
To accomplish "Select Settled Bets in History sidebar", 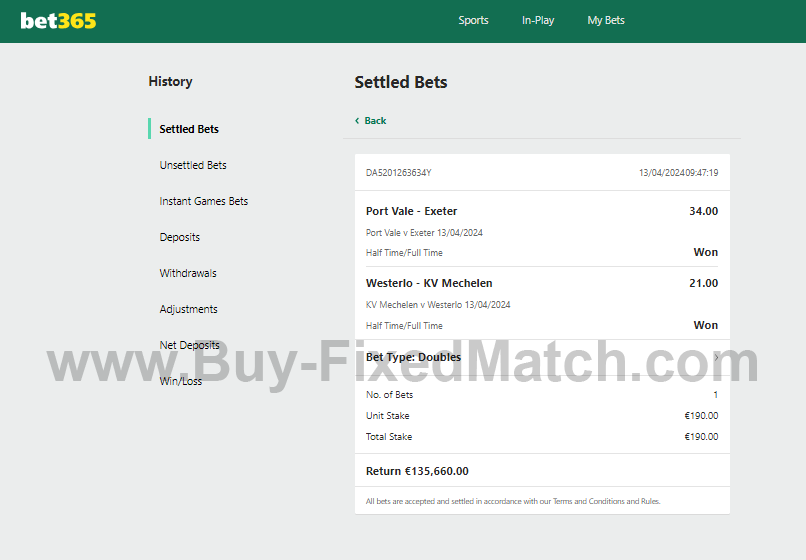I will click(x=189, y=129).
